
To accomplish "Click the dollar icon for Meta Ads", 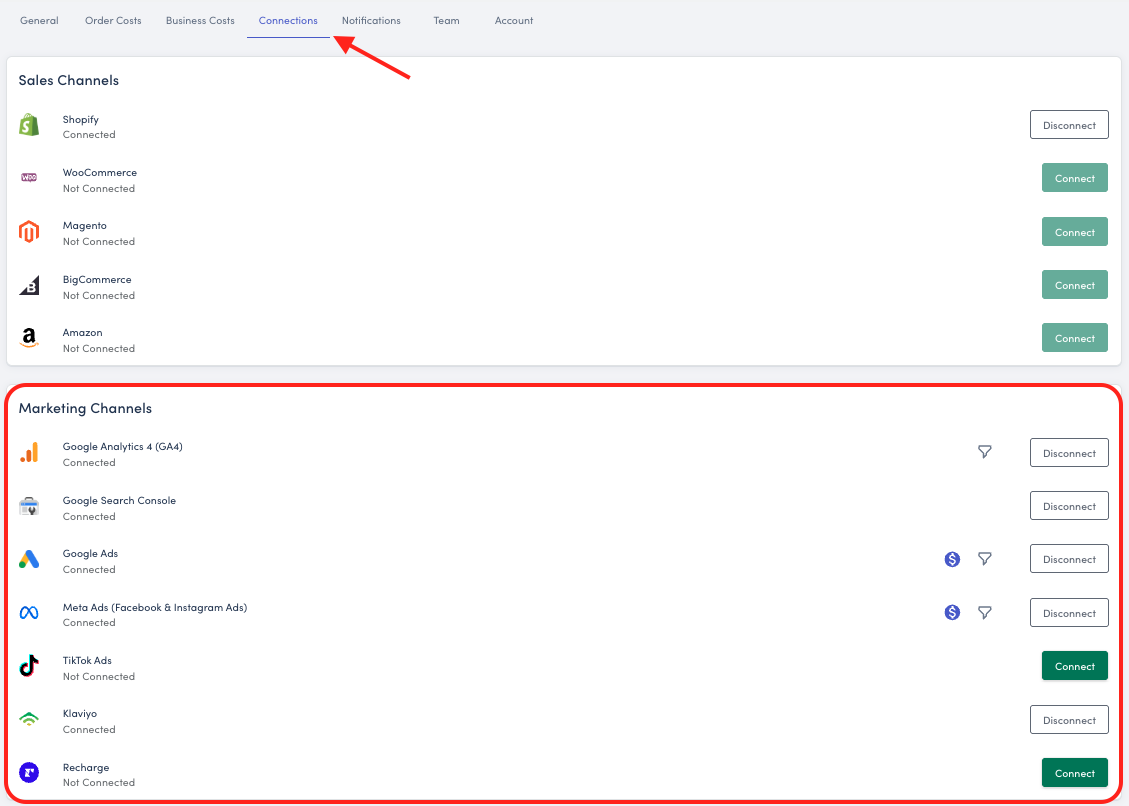I will (952, 613).
